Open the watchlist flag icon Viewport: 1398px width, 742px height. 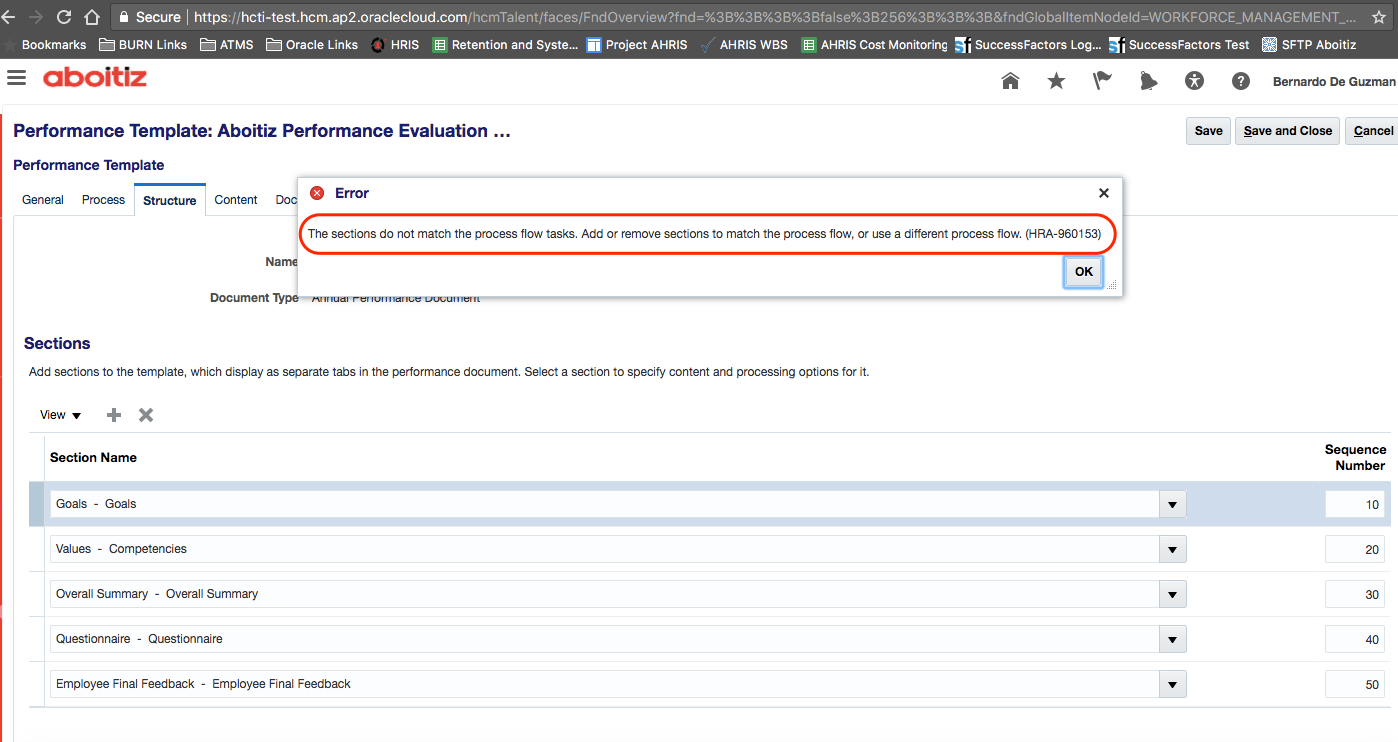(x=1102, y=81)
